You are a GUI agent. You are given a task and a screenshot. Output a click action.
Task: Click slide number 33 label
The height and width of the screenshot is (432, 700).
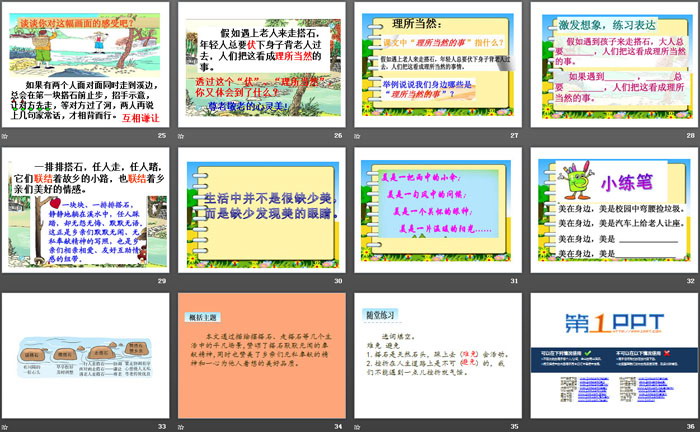(x=162, y=427)
